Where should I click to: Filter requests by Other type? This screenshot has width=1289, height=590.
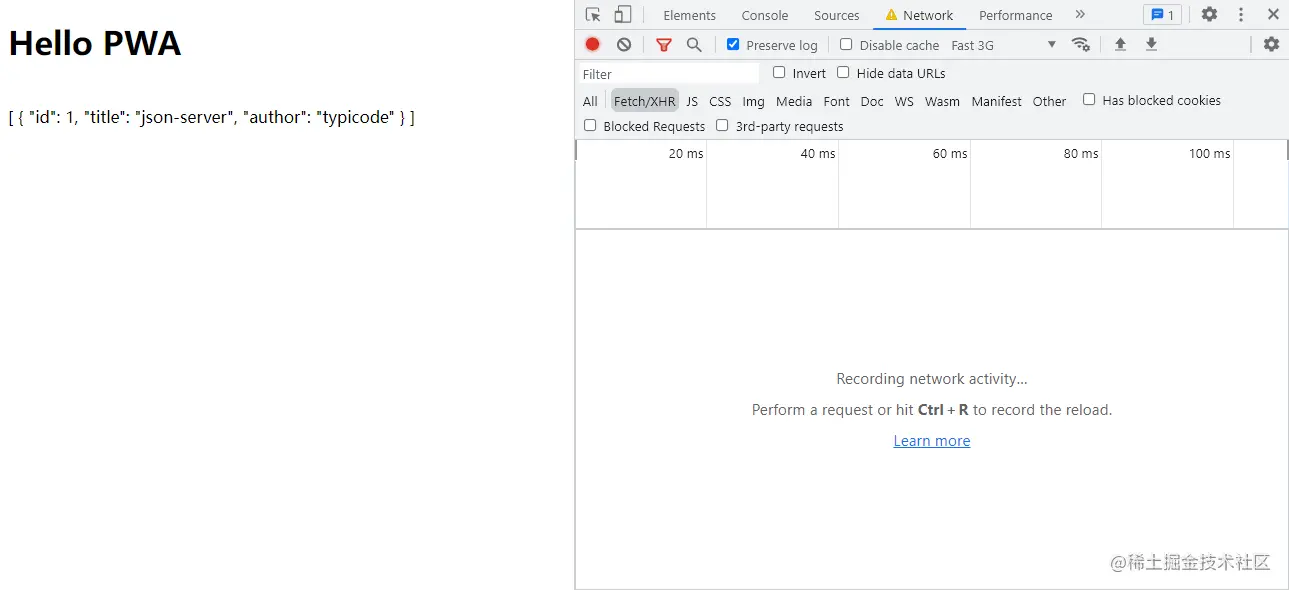click(1050, 101)
